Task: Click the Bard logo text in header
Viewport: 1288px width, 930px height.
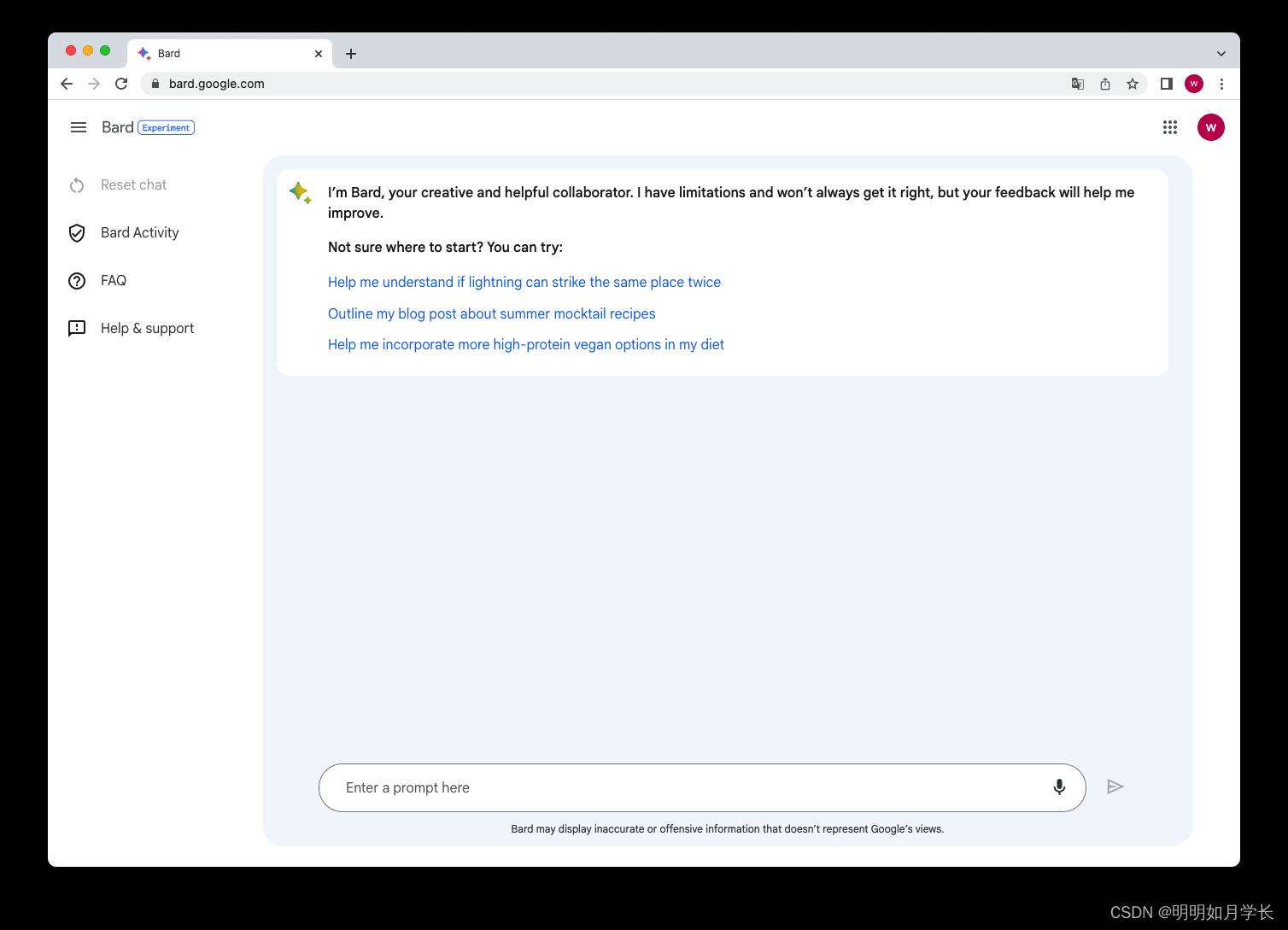Action: (x=117, y=127)
